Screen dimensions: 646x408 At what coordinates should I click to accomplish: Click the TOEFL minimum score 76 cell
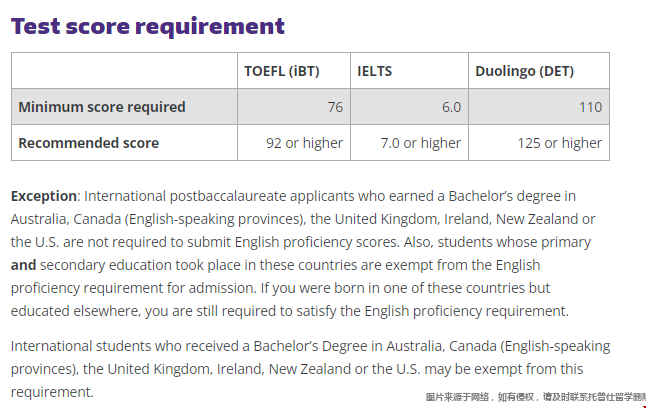[x=294, y=107]
